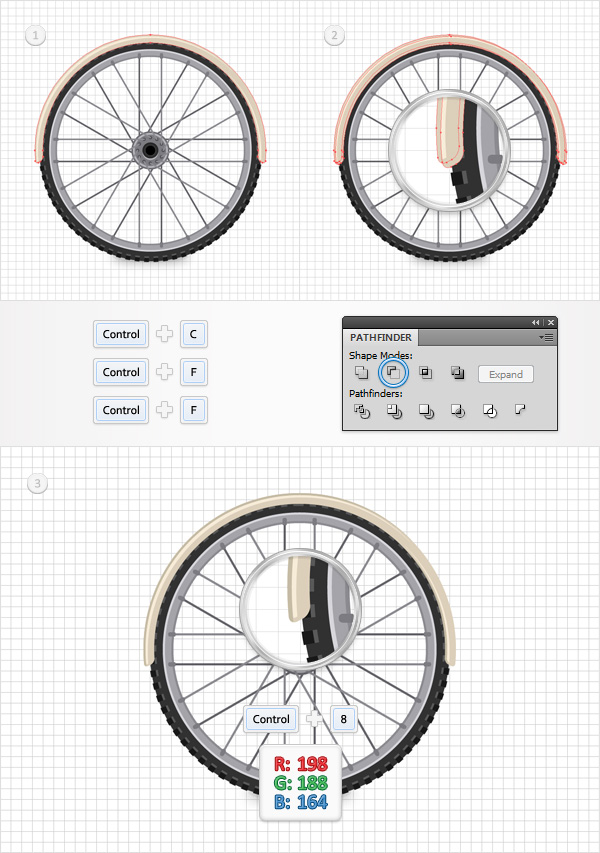Click the Control key beside 8
This screenshot has width=600, height=853.
[271, 719]
